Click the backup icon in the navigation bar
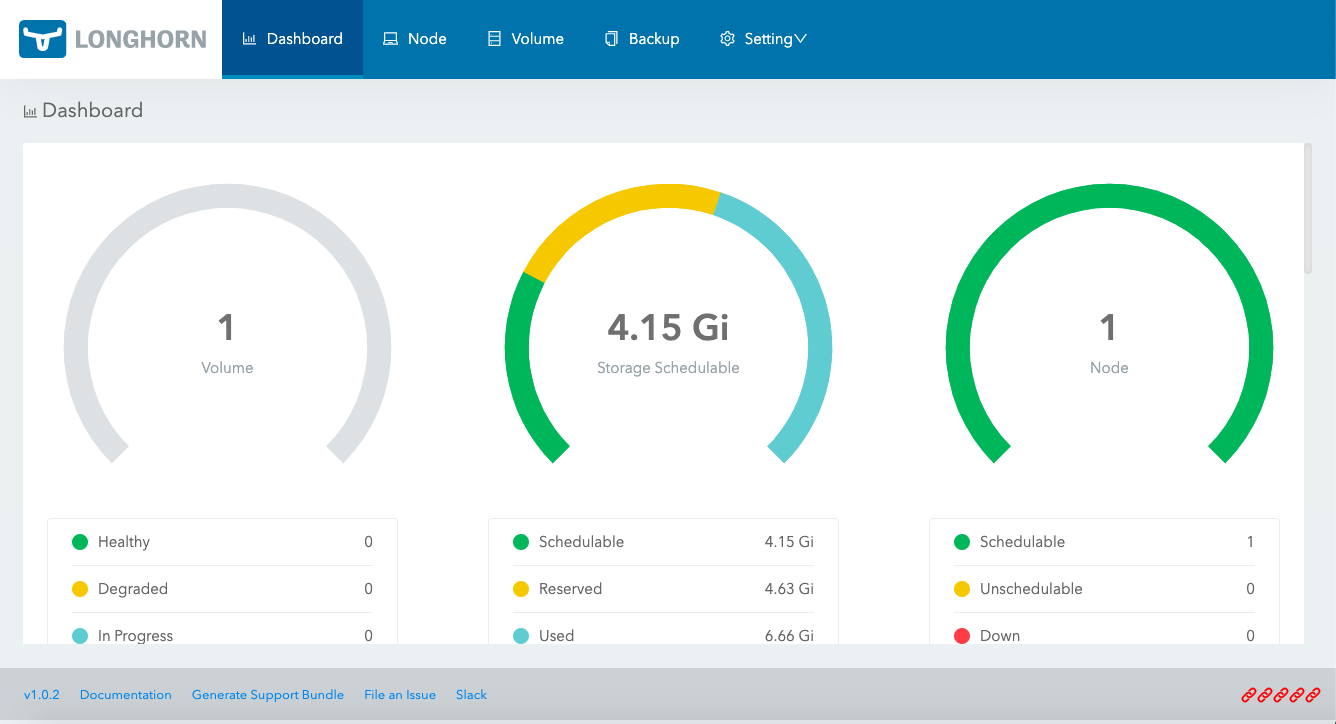The width and height of the screenshot is (1336, 724). (x=610, y=38)
